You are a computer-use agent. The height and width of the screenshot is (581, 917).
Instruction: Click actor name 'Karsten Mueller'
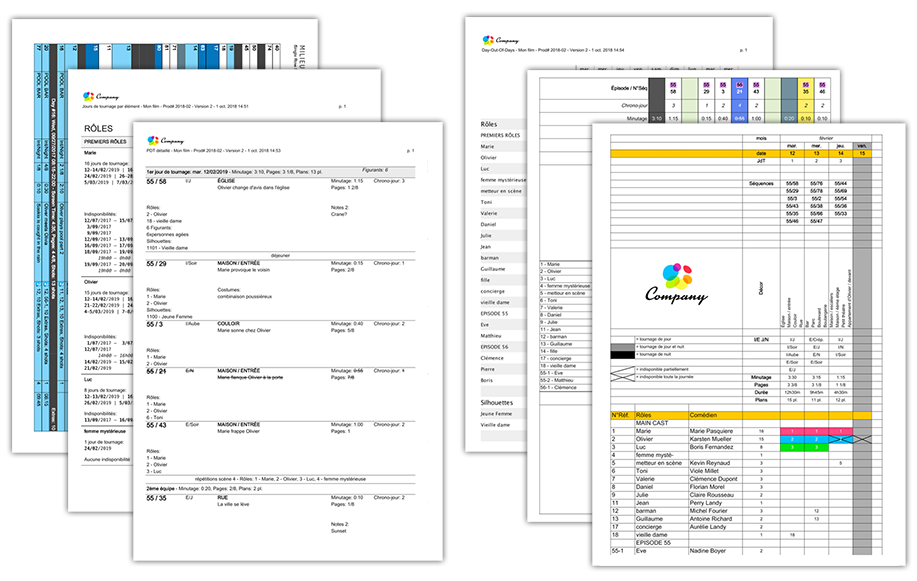(x=711, y=439)
